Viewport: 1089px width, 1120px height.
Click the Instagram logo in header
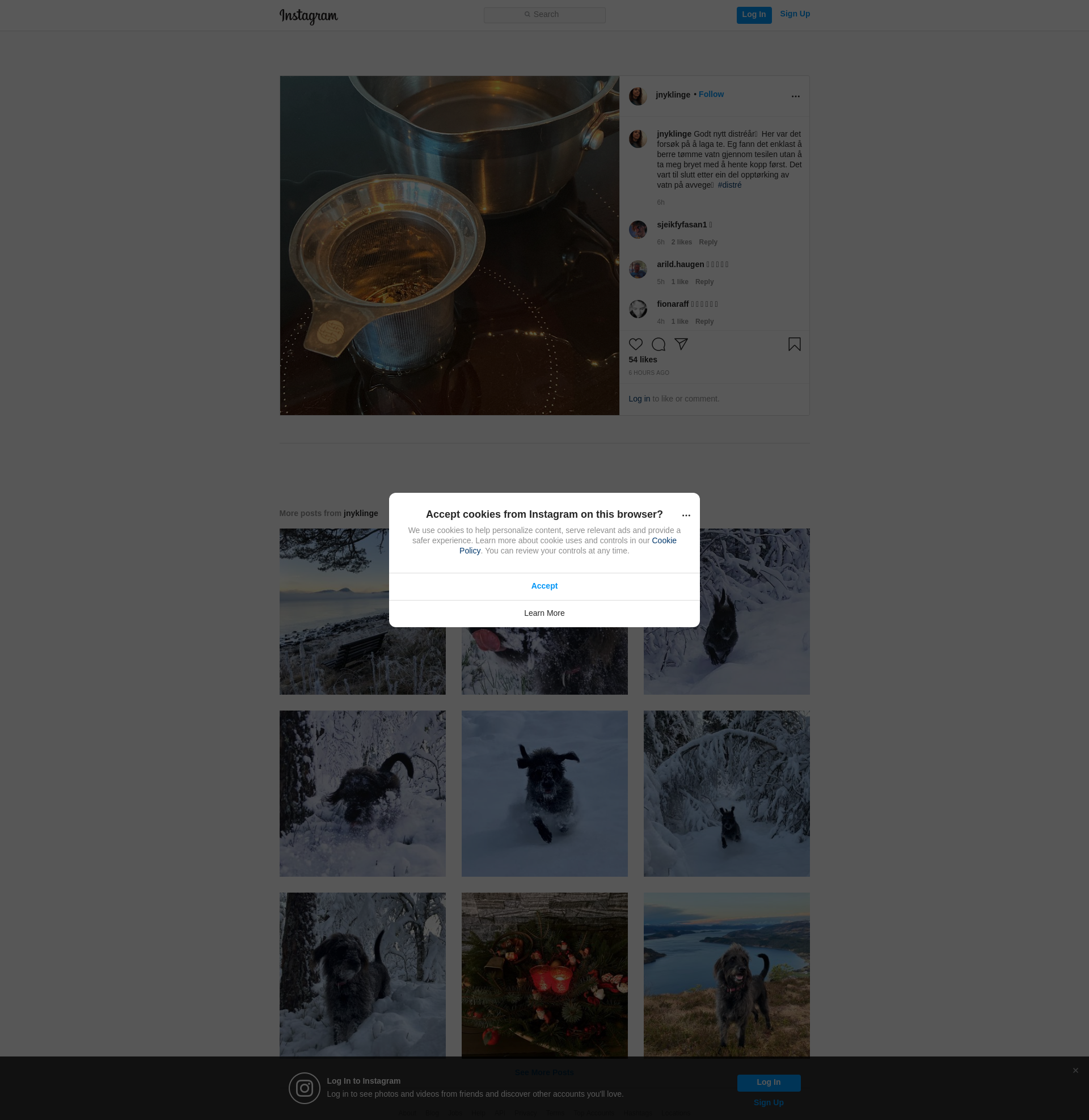(309, 16)
